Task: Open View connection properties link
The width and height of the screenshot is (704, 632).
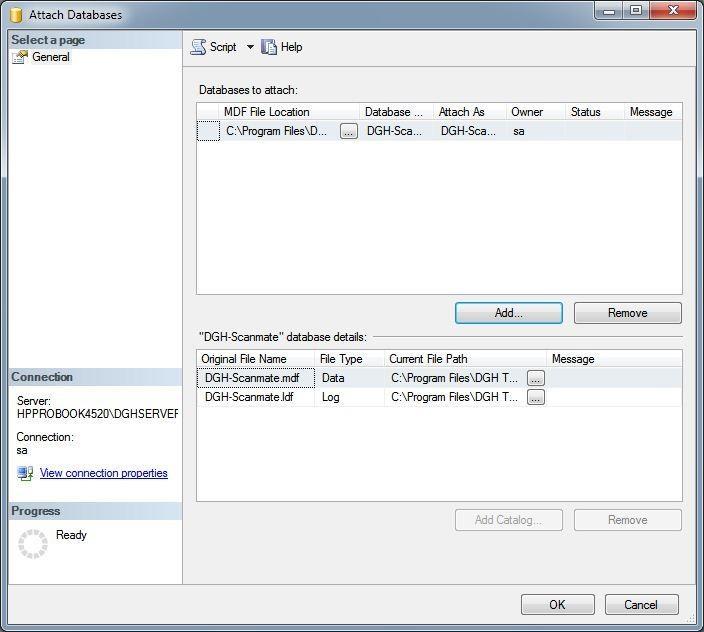Action: pos(104,473)
